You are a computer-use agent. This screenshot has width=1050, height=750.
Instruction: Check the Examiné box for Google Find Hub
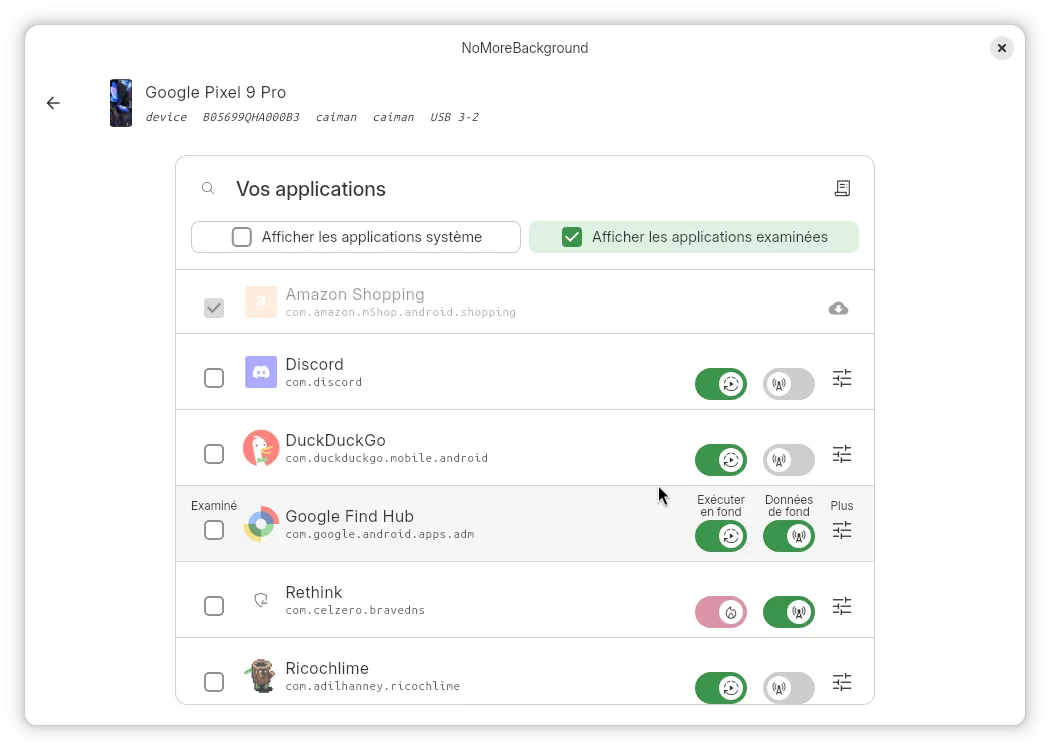tap(214, 530)
